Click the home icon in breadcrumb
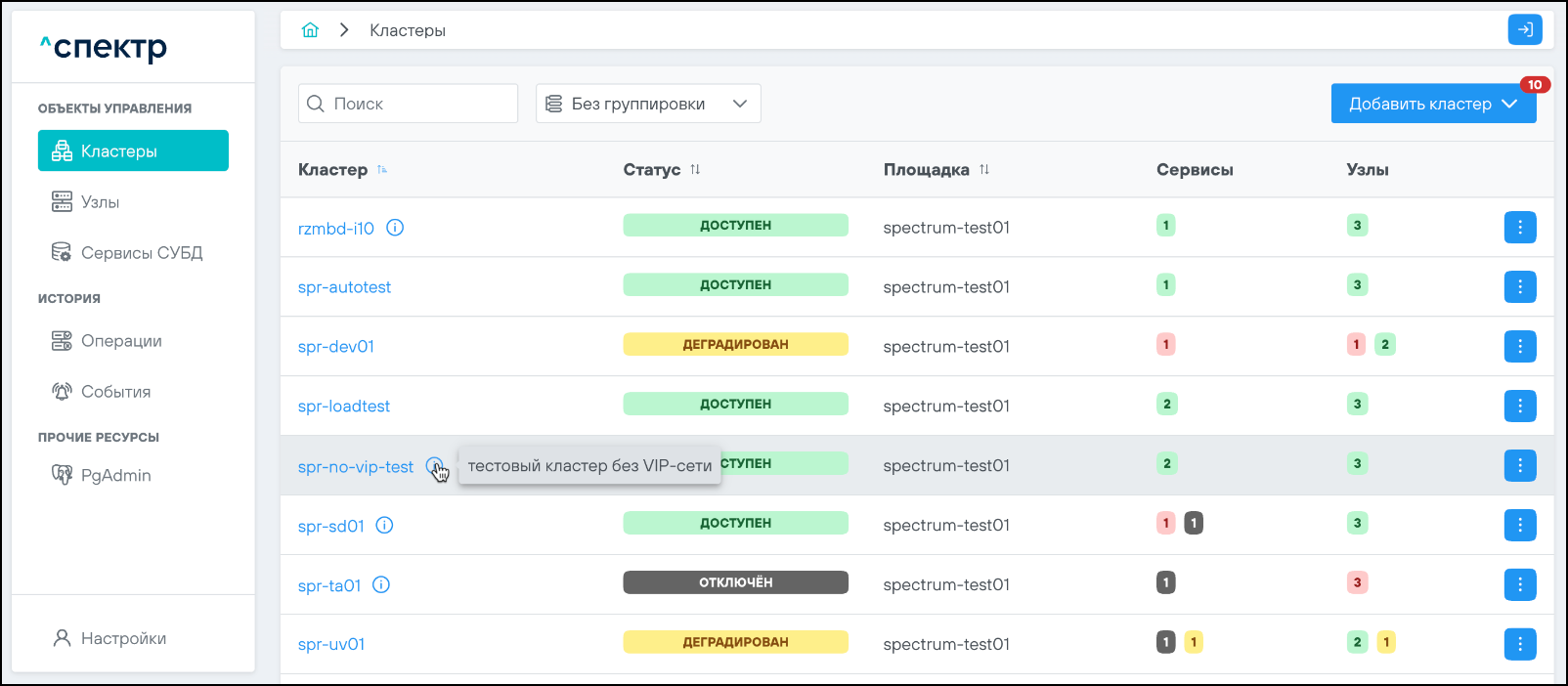1568x686 pixels. click(x=310, y=30)
